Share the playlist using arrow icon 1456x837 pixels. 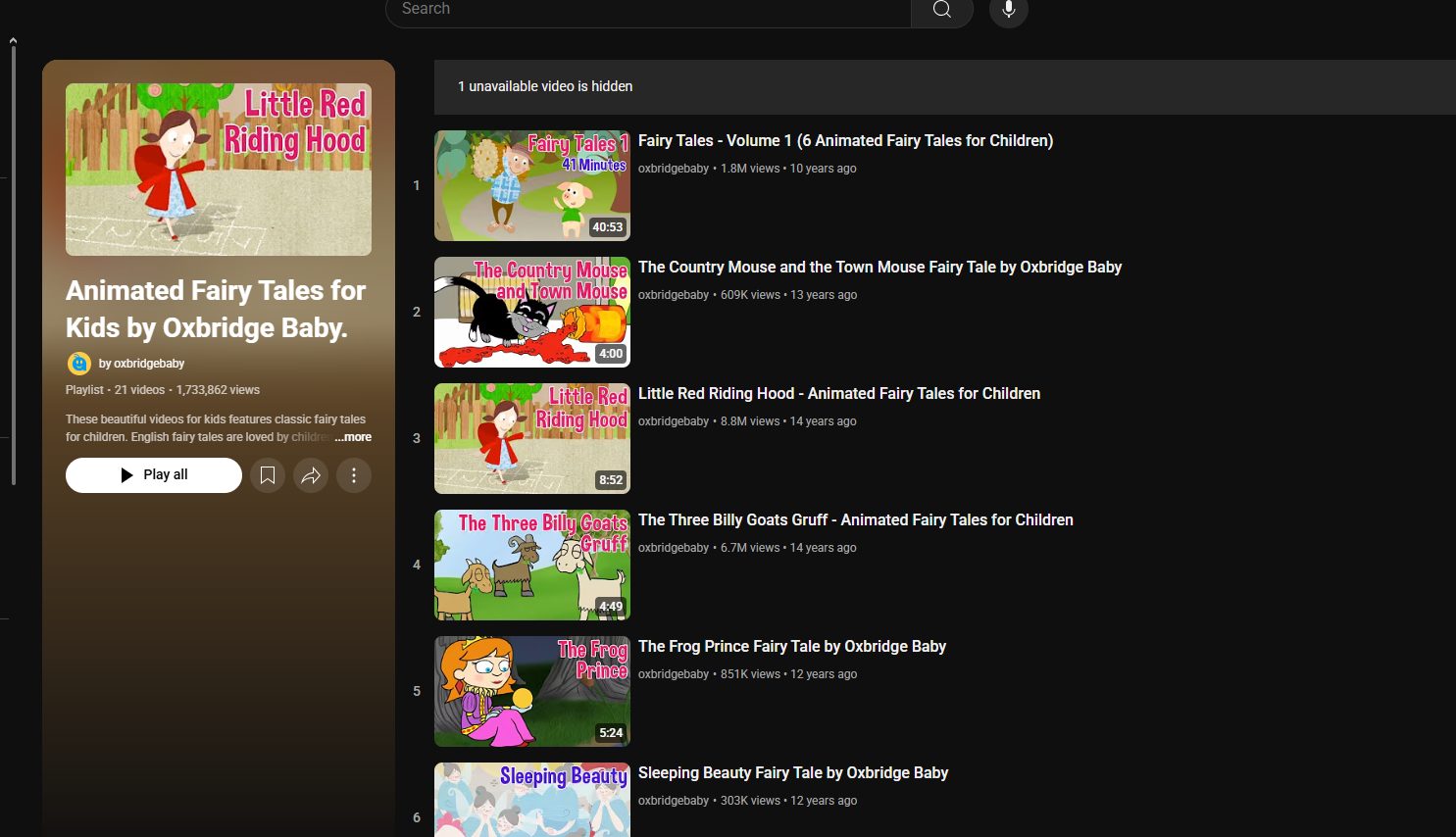[311, 475]
